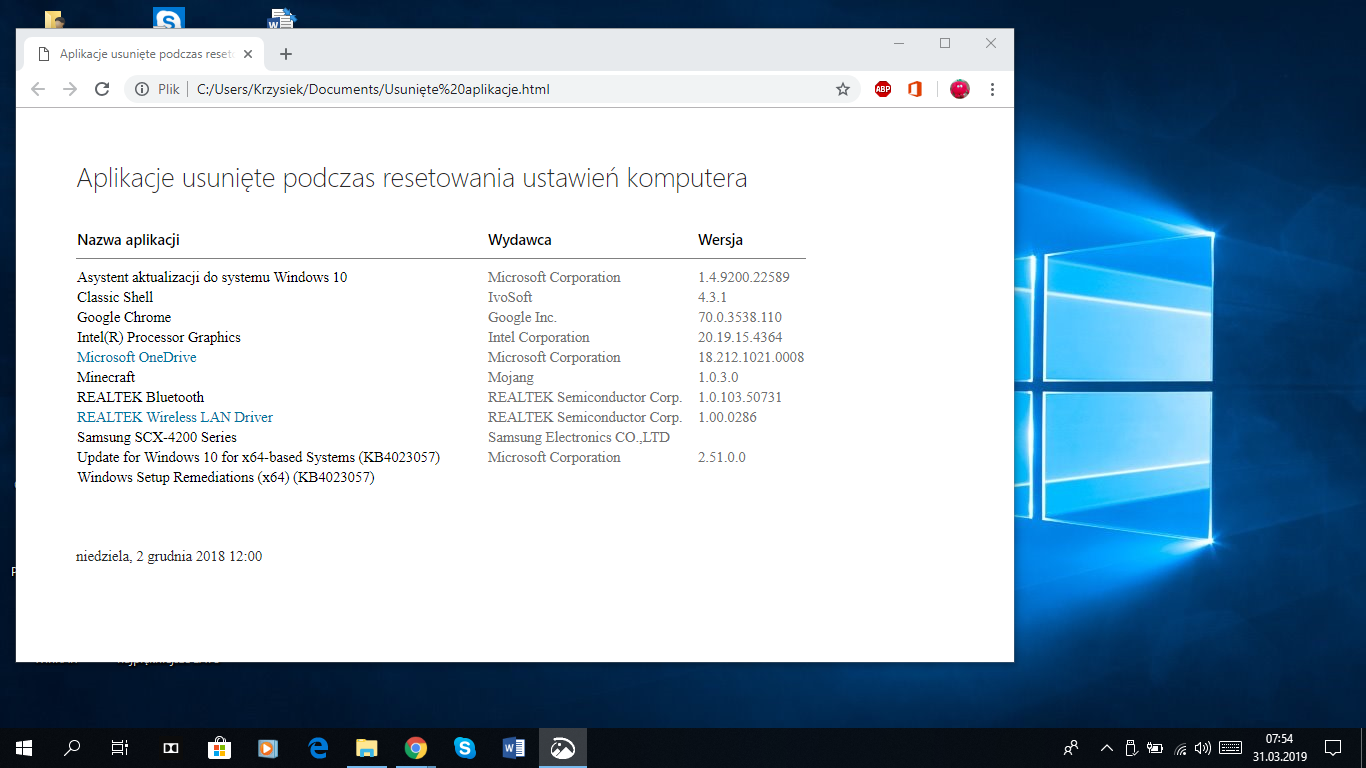Open the Chrome three-dot menu
1366x768 pixels.
(992, 89)
